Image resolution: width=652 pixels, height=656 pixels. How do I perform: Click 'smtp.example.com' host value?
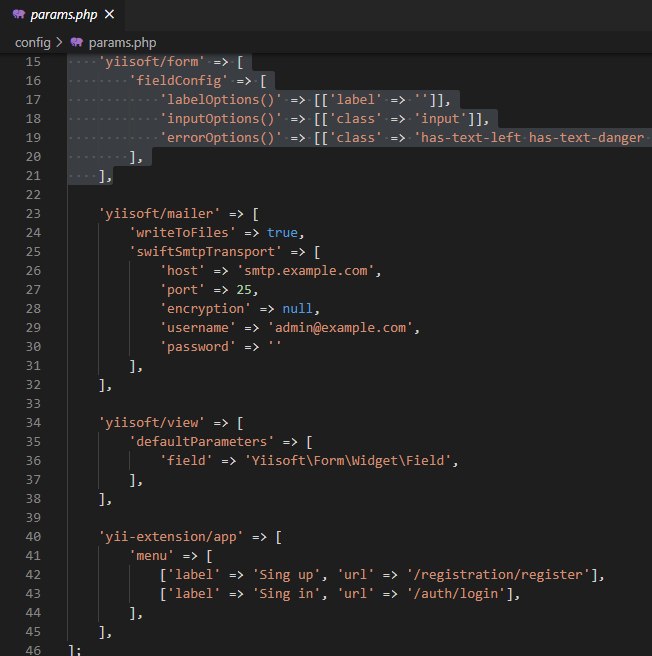(x=305, y=271)
